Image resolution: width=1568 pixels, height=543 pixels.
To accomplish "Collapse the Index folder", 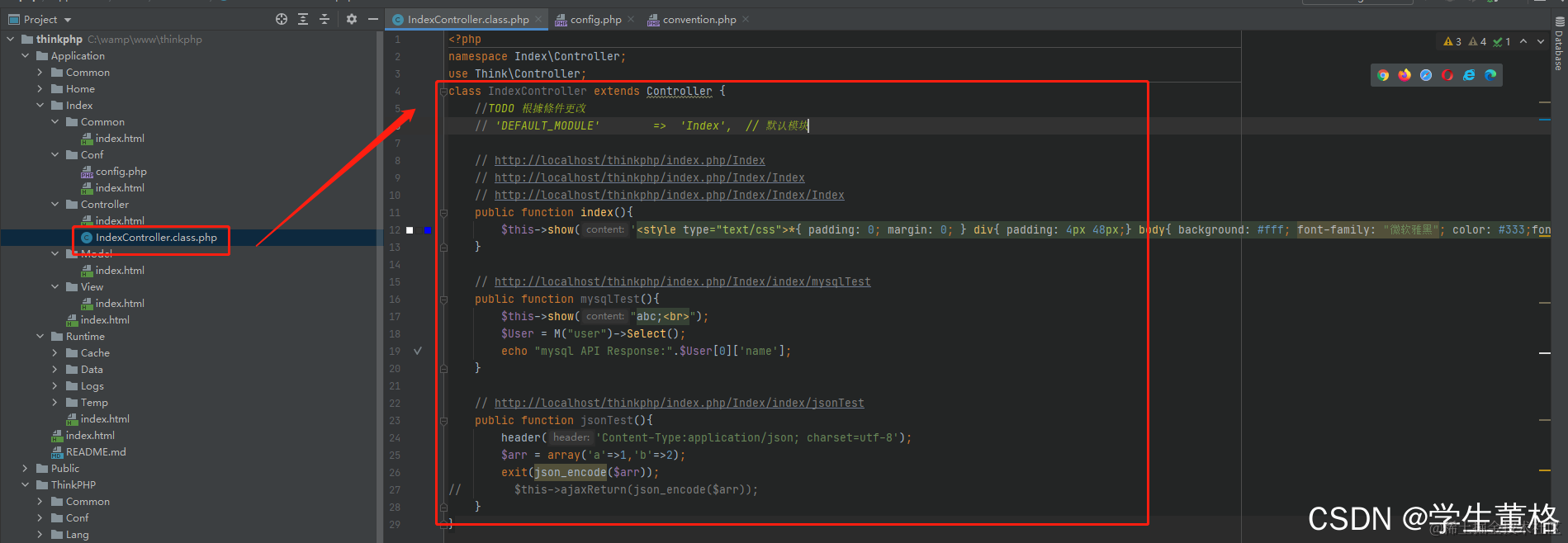I will click(40, 105).
